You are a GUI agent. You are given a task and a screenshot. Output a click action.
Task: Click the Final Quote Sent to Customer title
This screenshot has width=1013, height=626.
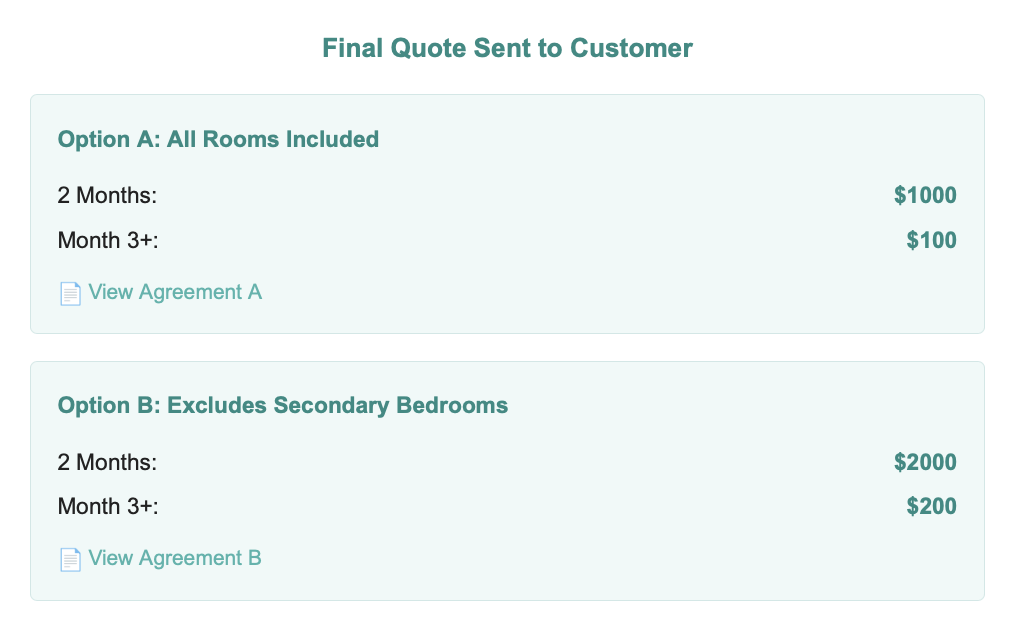(x=506, y=47)
